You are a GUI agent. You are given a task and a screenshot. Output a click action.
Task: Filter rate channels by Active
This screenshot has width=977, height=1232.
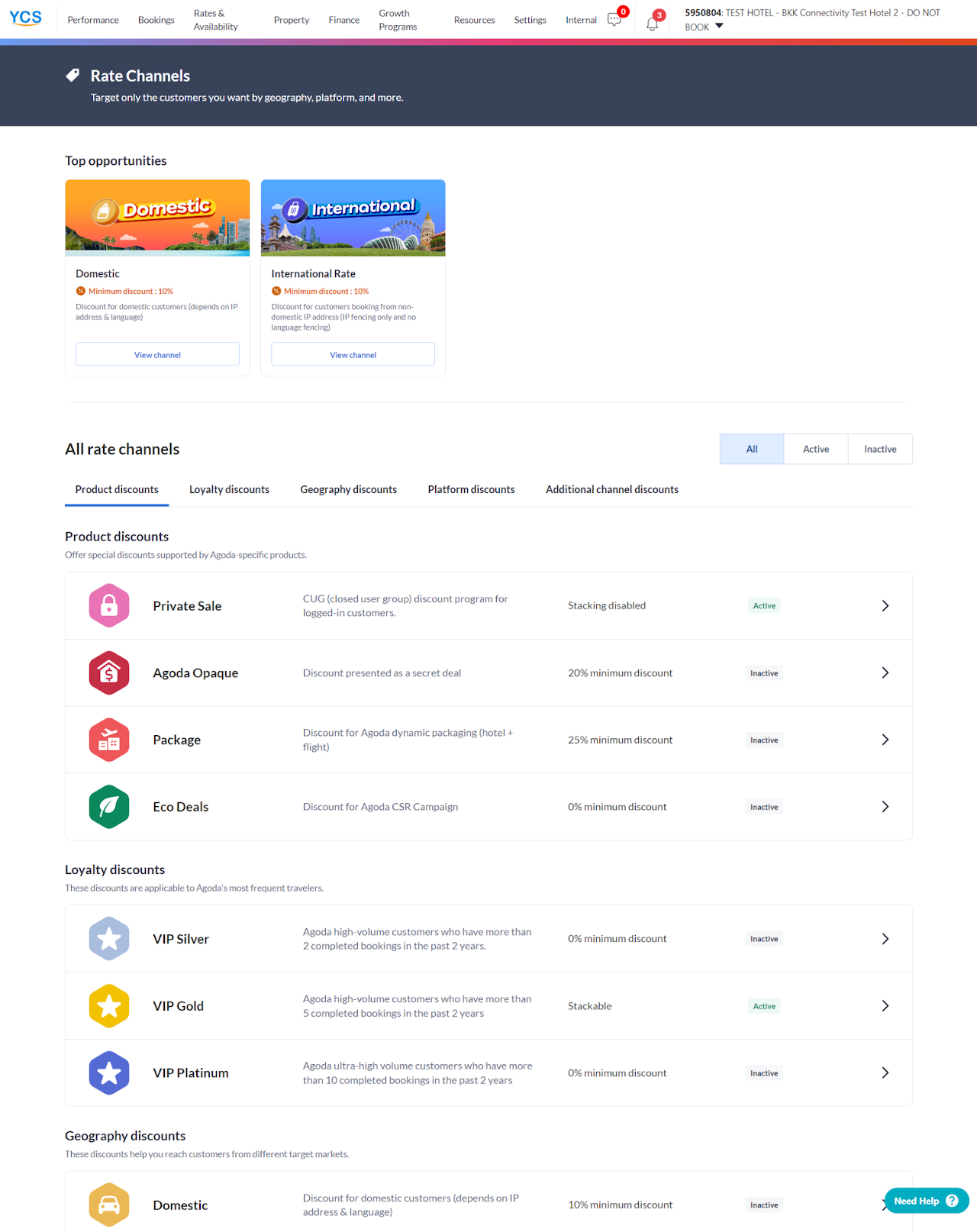[816, 449]
